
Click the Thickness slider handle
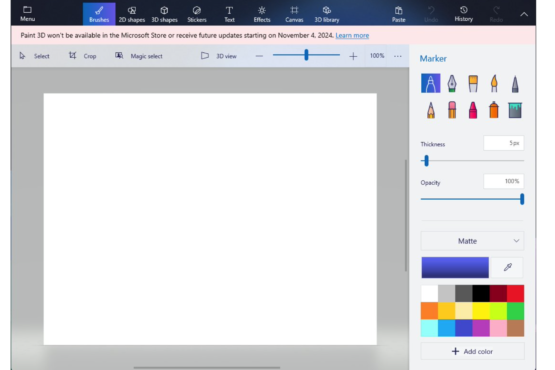(426, 161)
